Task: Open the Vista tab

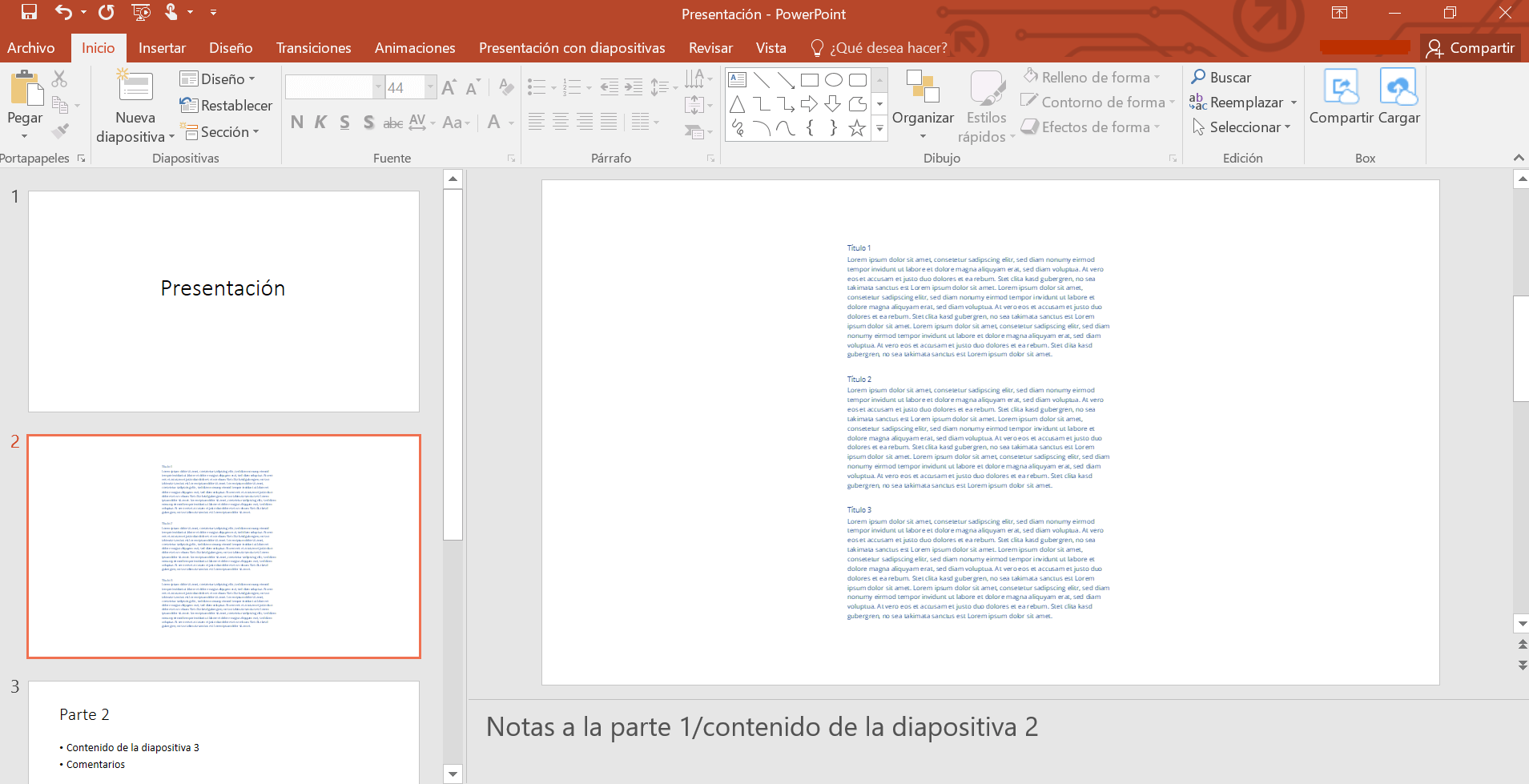Action: tap(771, 48)
